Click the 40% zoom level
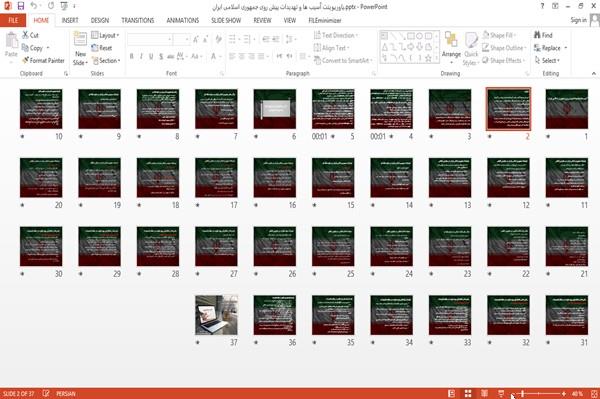This screenshot has height=399, width=600. [x=577, y=394]
